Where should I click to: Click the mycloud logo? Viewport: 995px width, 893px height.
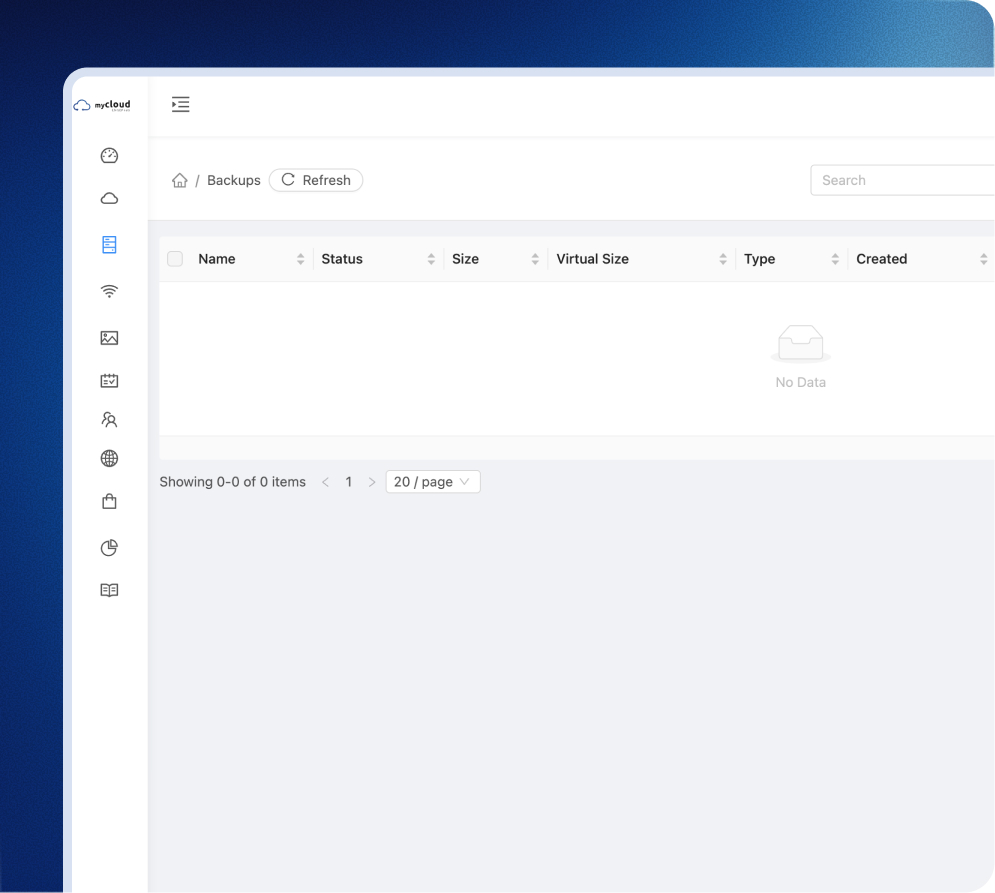point(102,105)
